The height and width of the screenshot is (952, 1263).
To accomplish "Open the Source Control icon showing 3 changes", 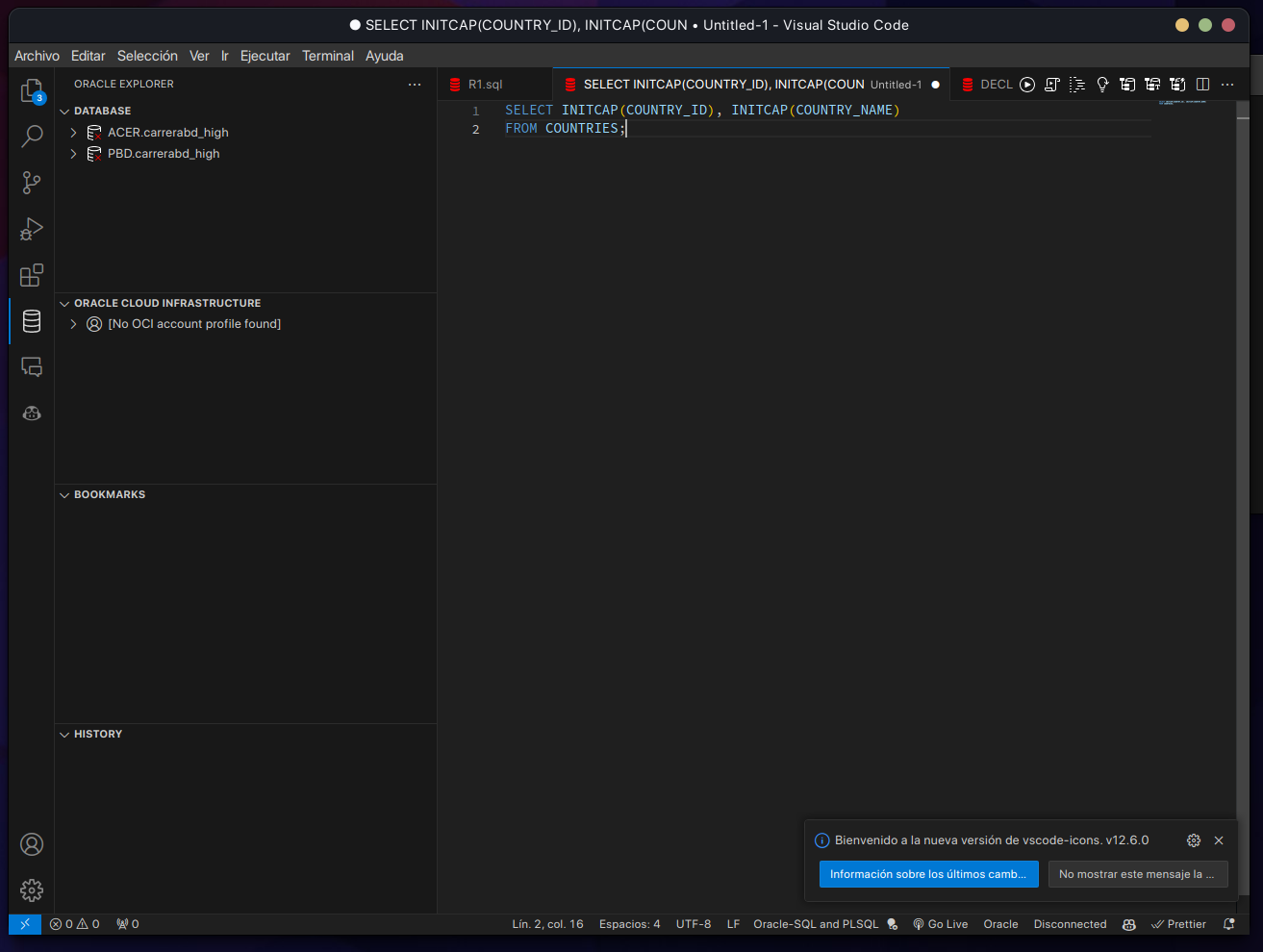I will pyautogui.click(x=31, y=183).
